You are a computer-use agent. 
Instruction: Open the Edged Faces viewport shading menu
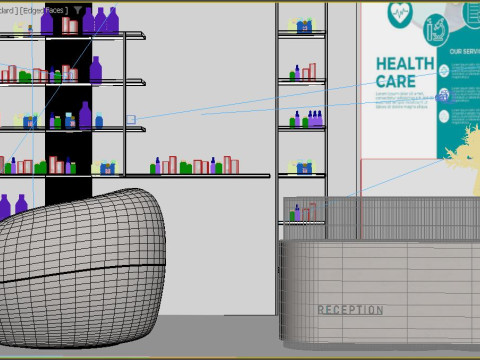coord(44,11)
